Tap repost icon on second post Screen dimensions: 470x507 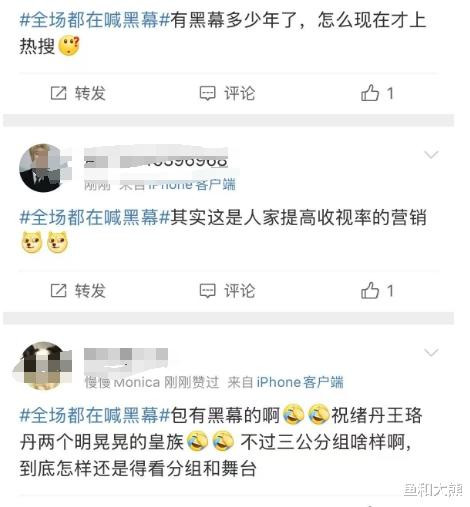tap(59, 291)
